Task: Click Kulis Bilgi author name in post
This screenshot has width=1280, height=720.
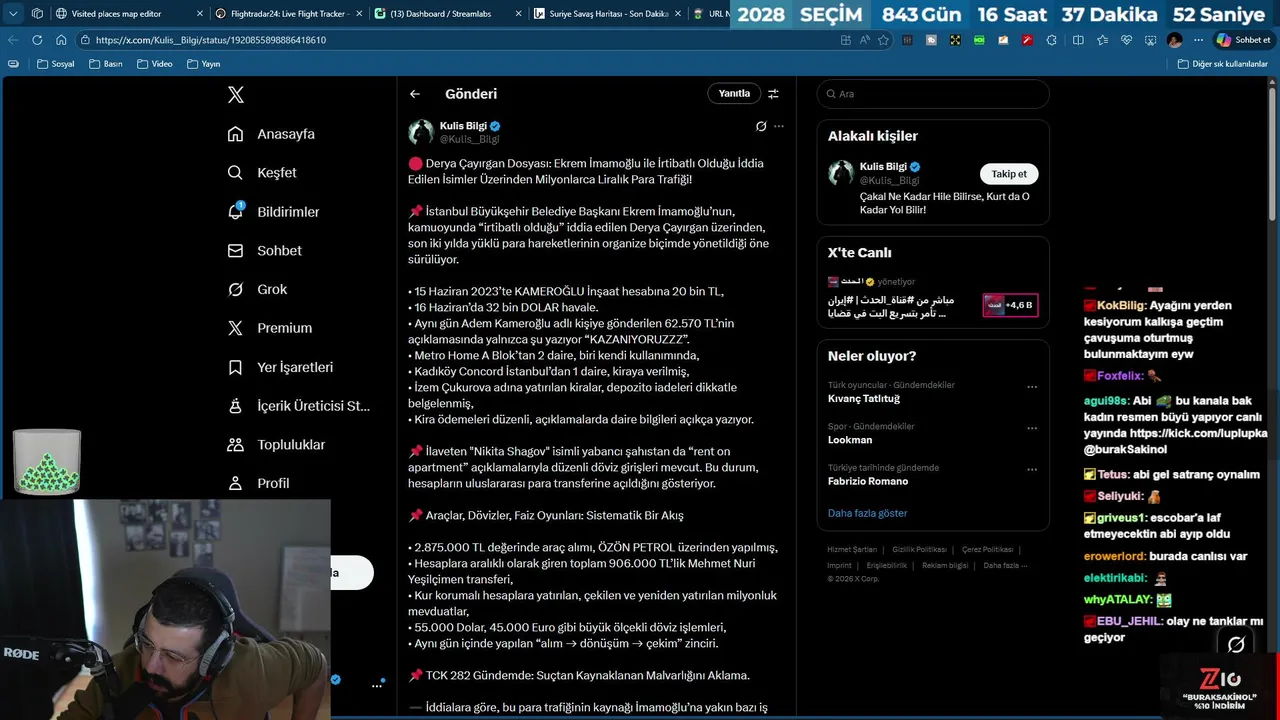Action: pyautogui.click(x=463, y=126)
